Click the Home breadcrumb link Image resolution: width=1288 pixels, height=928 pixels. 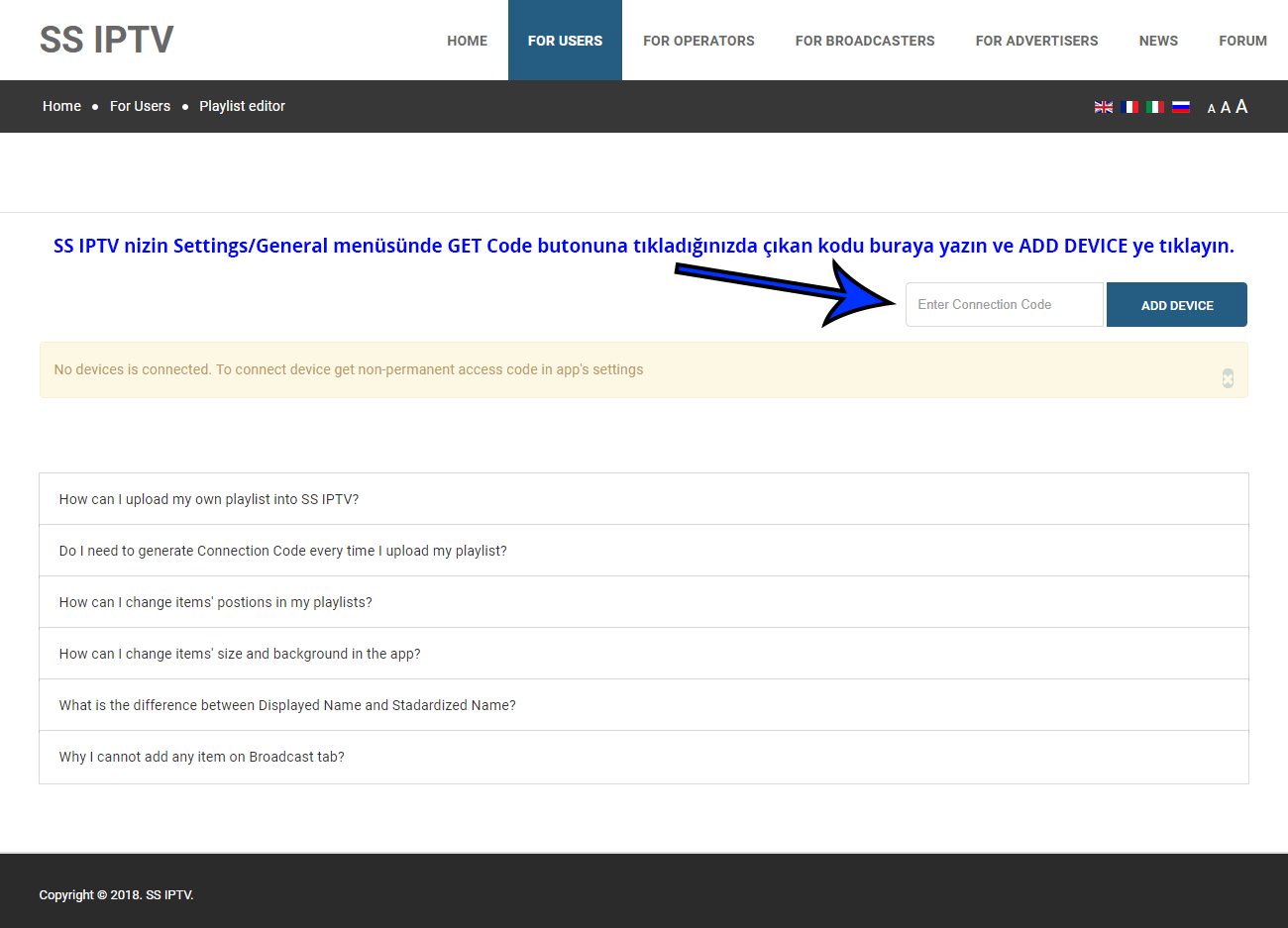[x=61, y=106]
